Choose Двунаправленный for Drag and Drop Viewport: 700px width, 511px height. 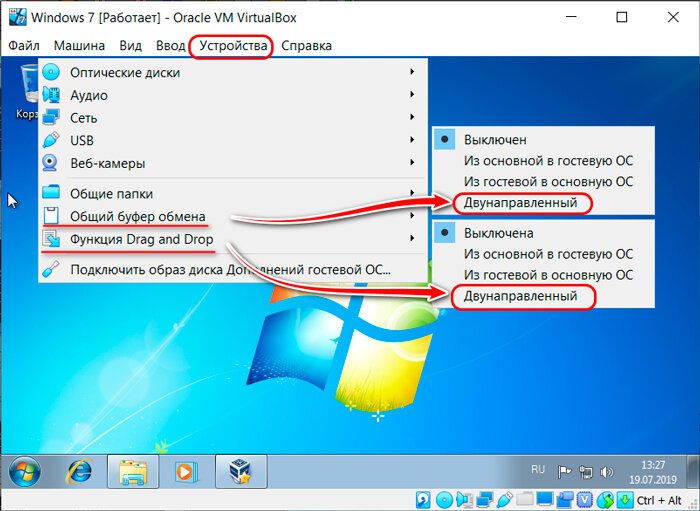pos(543,296)
